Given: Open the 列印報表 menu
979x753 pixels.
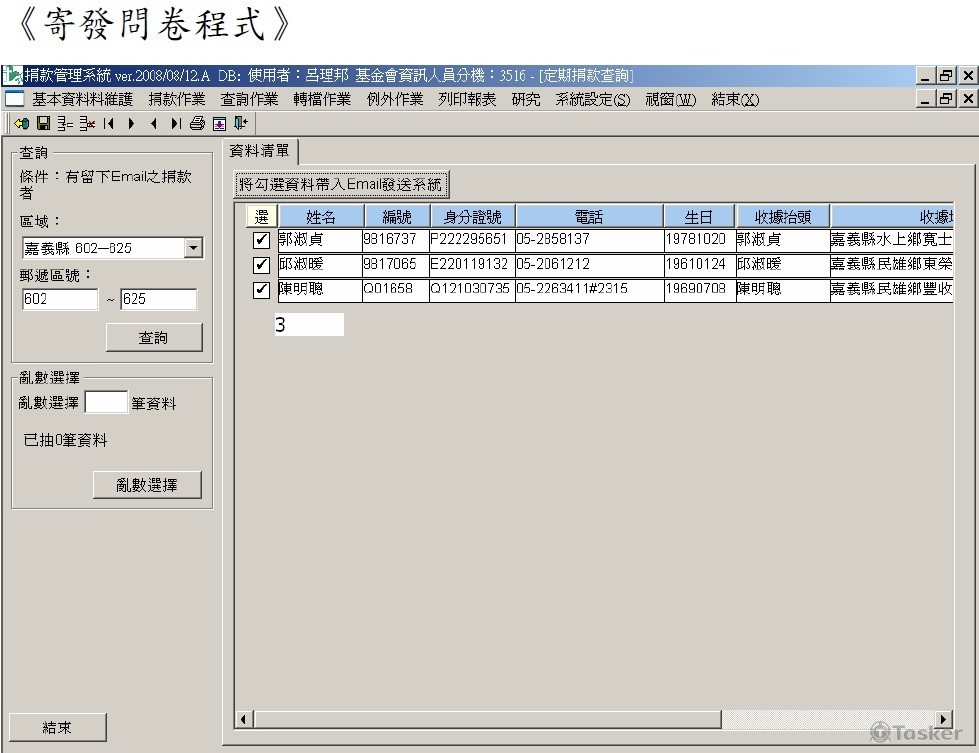Looking at the screenshot, I should 466,100.
